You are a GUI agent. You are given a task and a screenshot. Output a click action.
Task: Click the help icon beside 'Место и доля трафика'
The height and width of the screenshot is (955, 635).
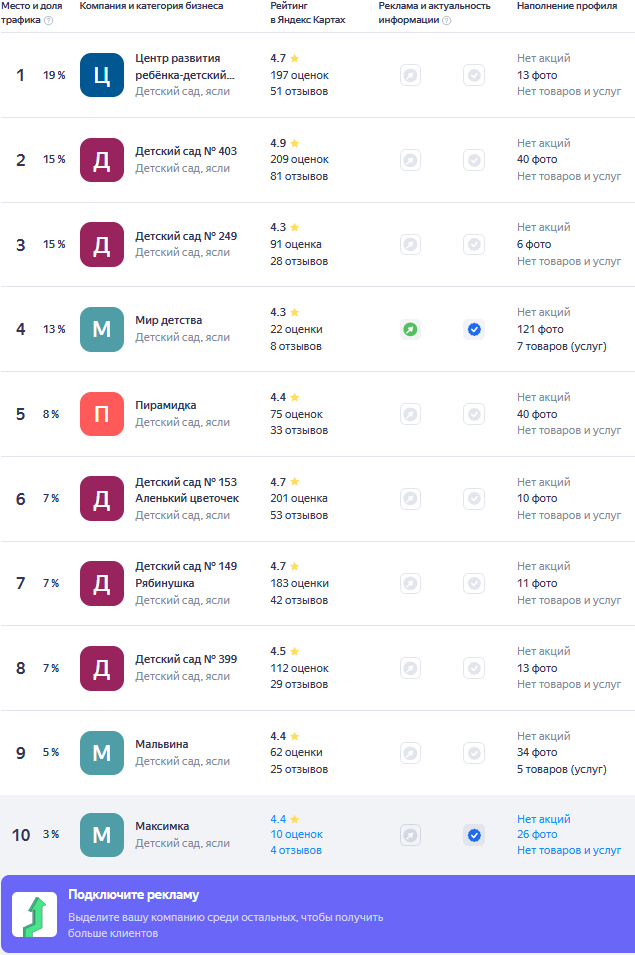(49, 20)
